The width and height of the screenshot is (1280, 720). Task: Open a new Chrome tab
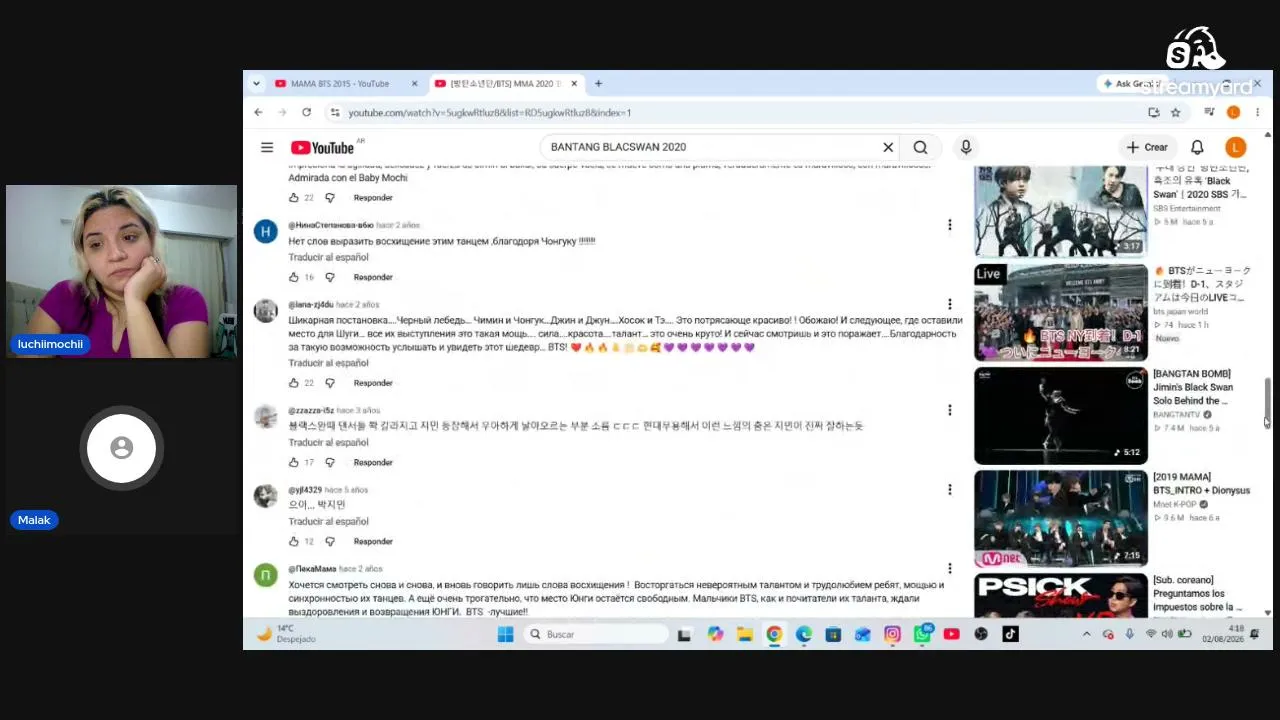click(x=598, y=83)
